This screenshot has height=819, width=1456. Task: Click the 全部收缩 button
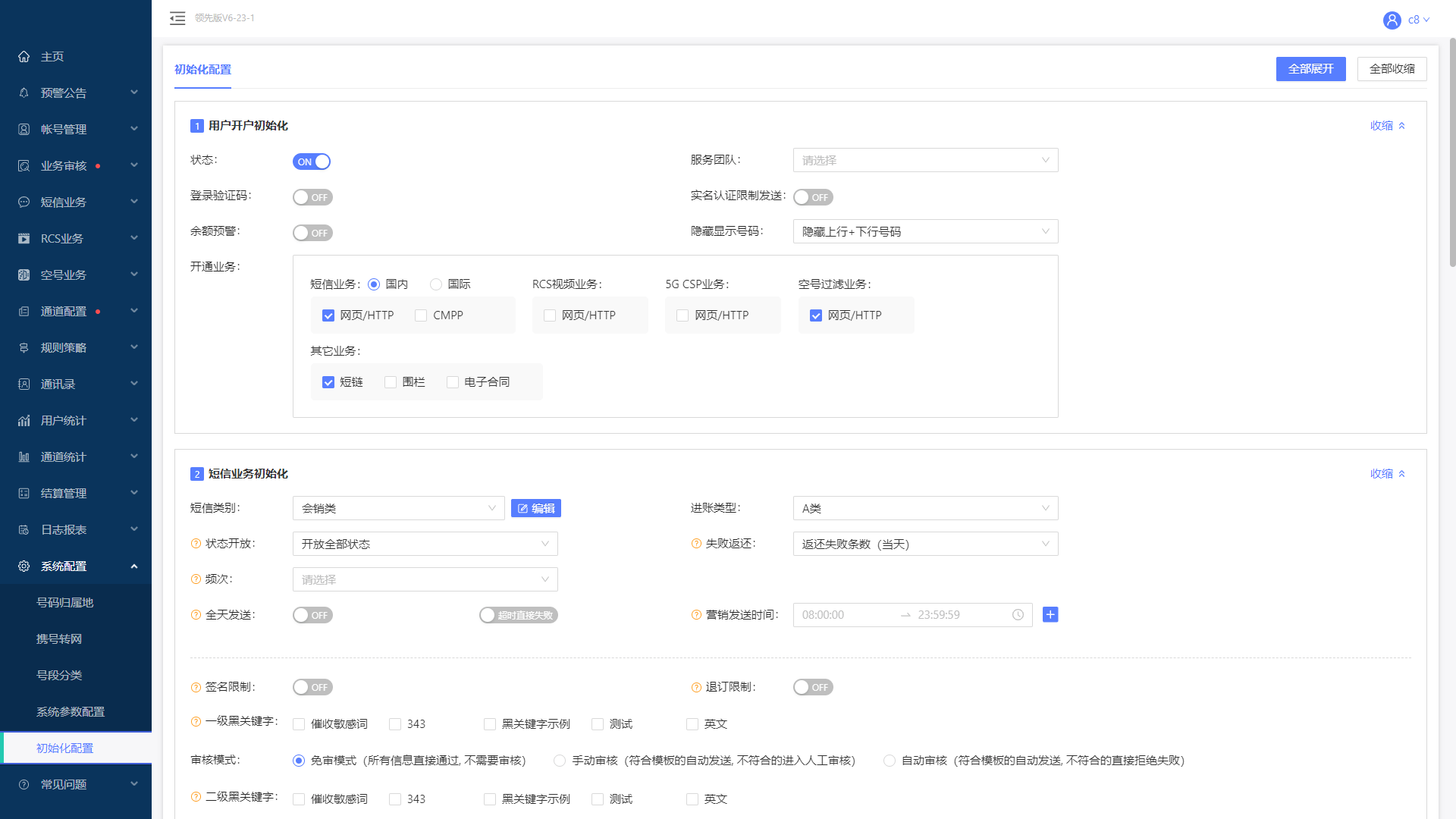[1392, 69]
